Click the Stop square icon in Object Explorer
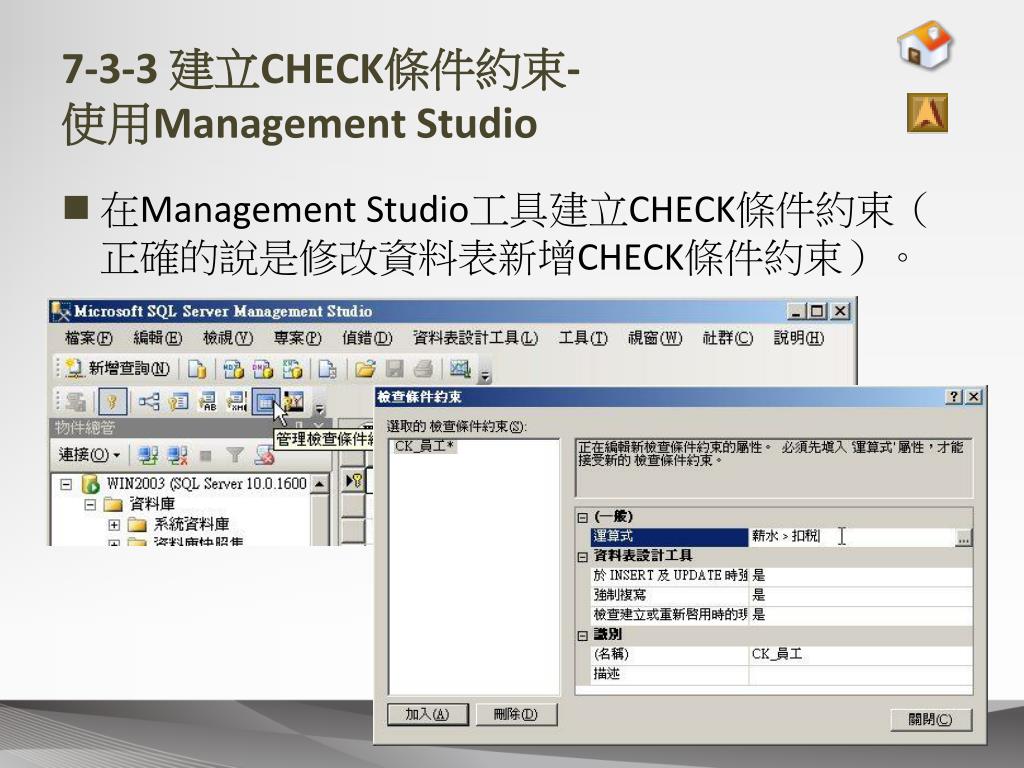The width and height of the screenshot is (1024, 768). tap(206, 455)
